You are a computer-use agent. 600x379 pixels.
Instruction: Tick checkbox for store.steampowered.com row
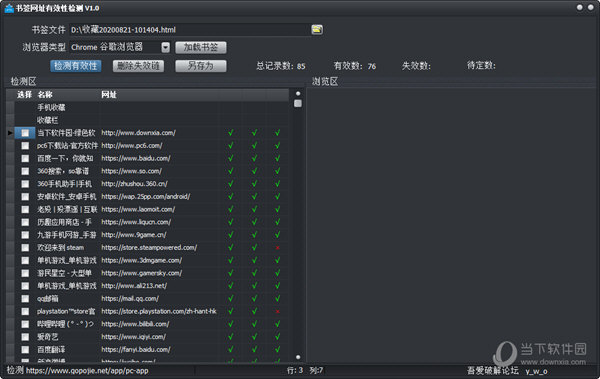(x=25, y=248)
